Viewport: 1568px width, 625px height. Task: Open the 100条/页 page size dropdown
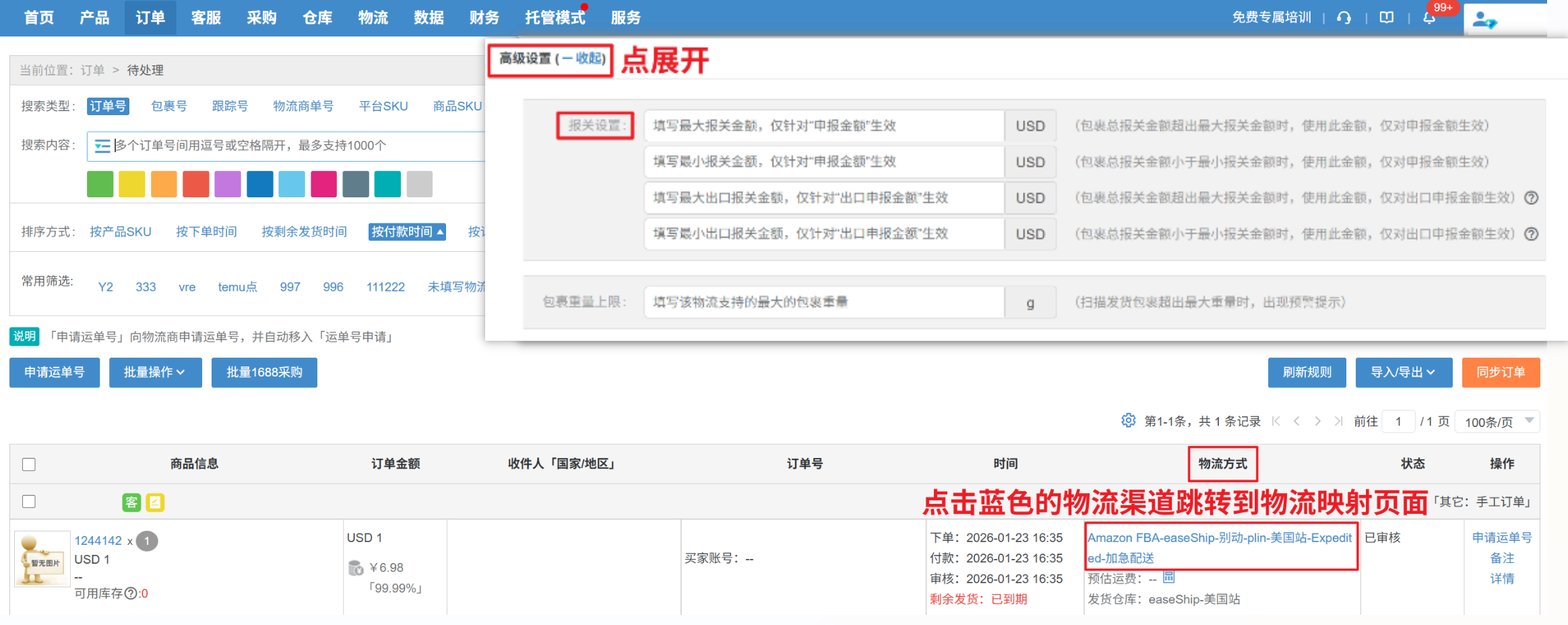[1497, 422]
